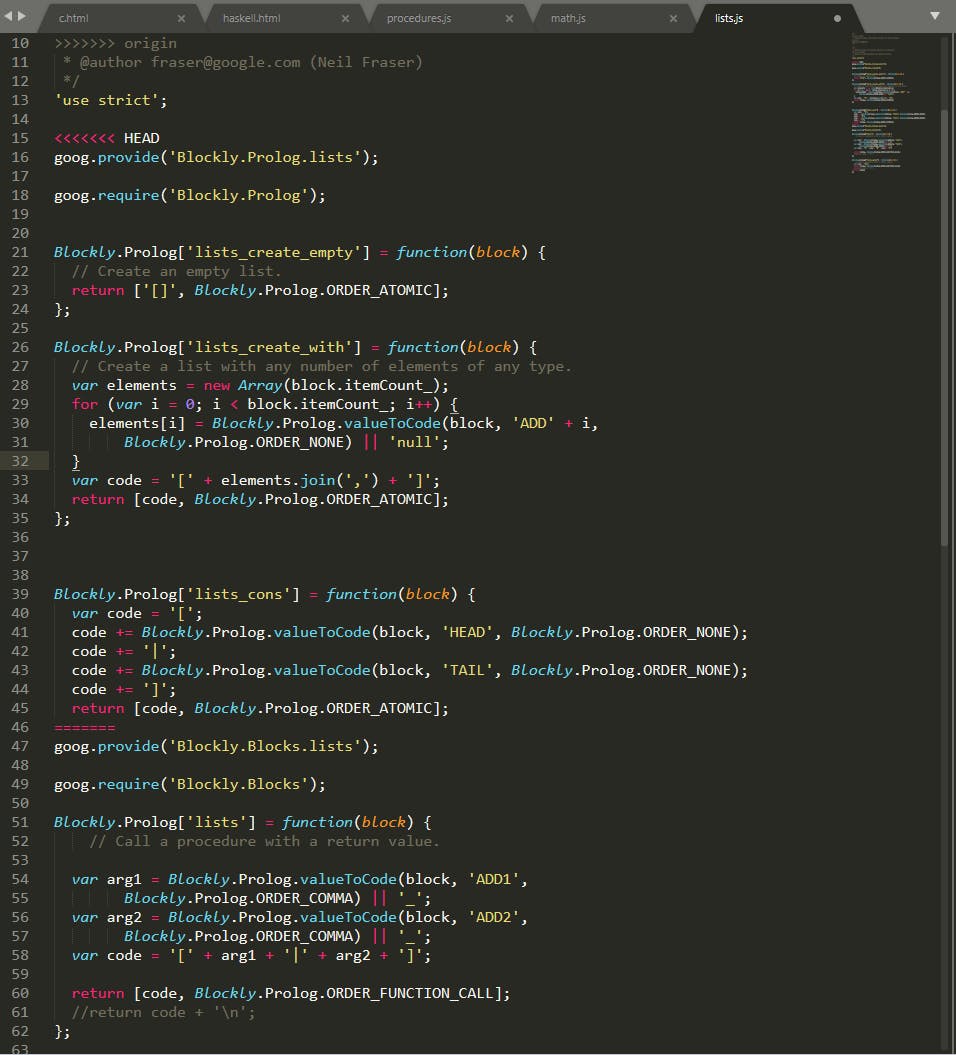Click the 'HEAD' string on line 41
Screen dimensions: 956x1055
467,632
